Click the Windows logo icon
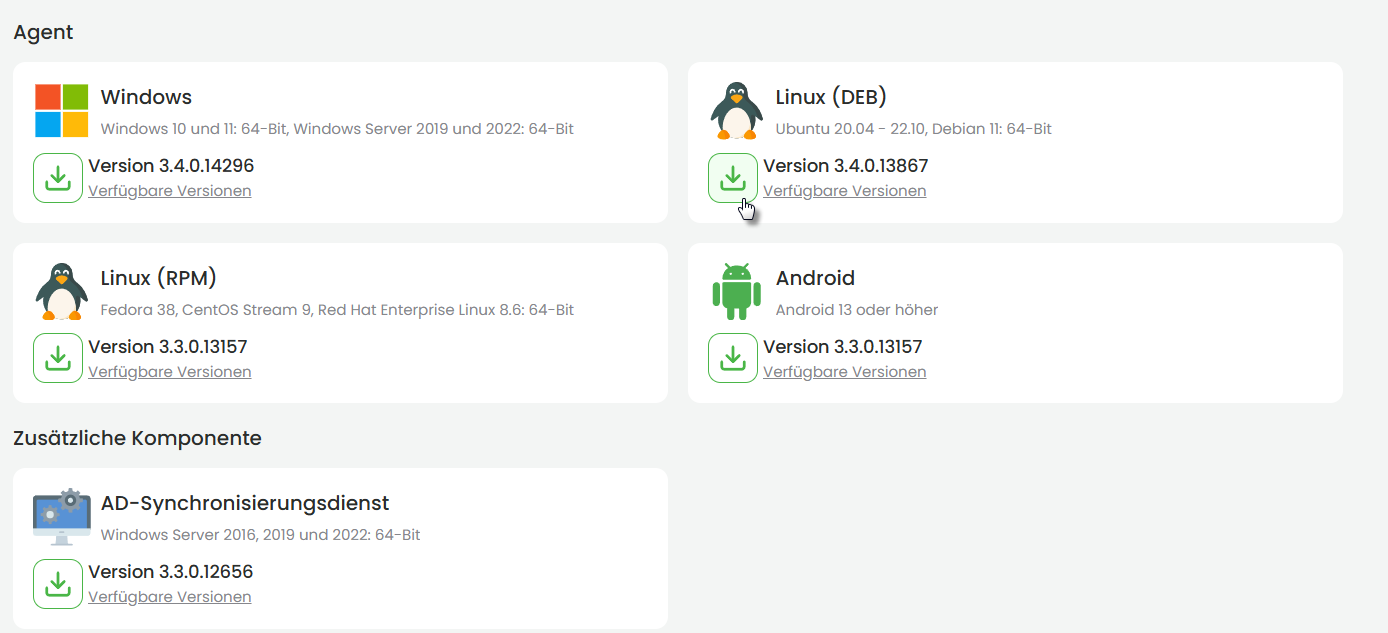The width and height of the screenshot is (1388, 633). (62, 110)
